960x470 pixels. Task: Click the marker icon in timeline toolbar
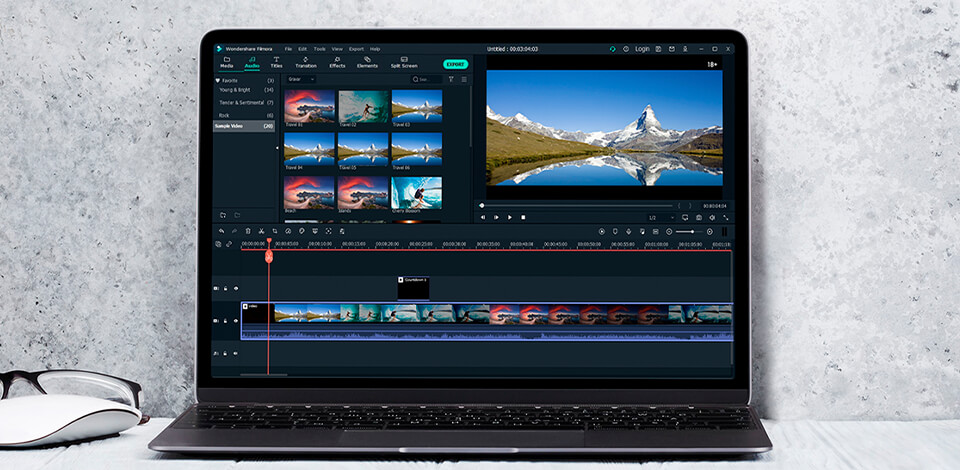(615, 231)
